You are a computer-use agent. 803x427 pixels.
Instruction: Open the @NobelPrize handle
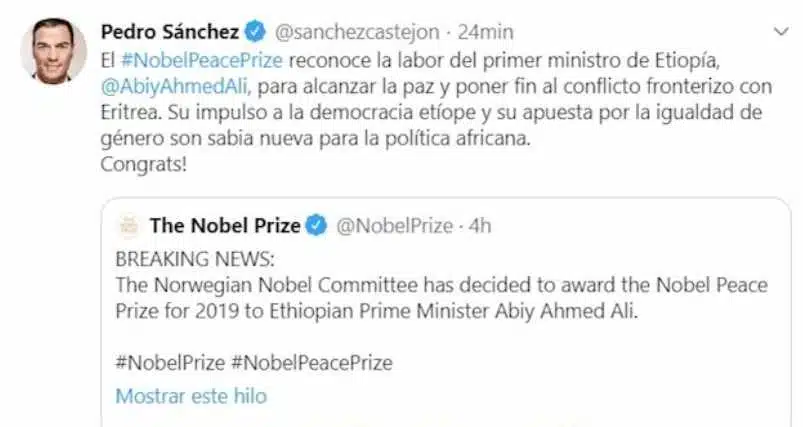(394, 226)
